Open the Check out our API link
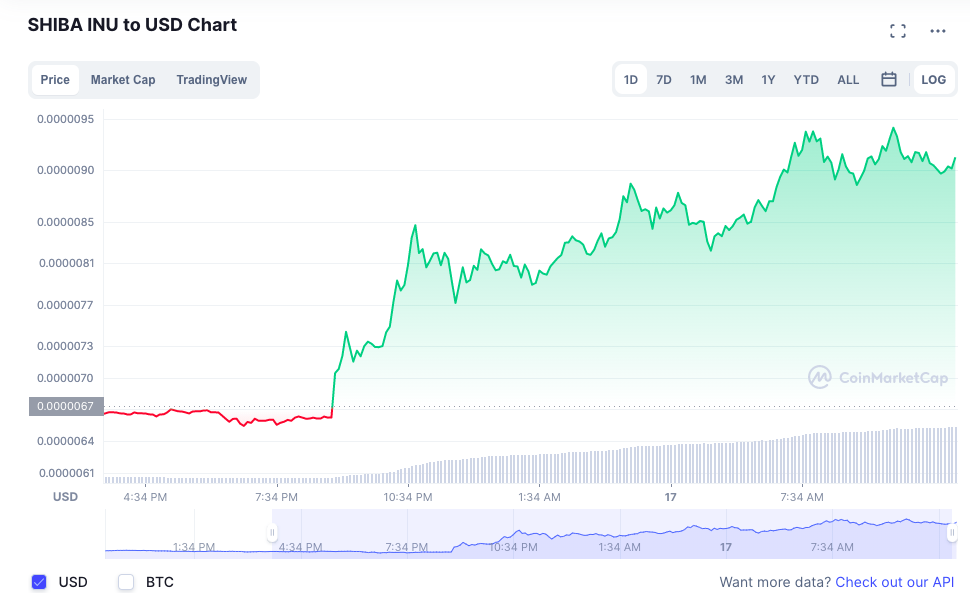This screenshot has width=970, height=605. click(895, 582)
